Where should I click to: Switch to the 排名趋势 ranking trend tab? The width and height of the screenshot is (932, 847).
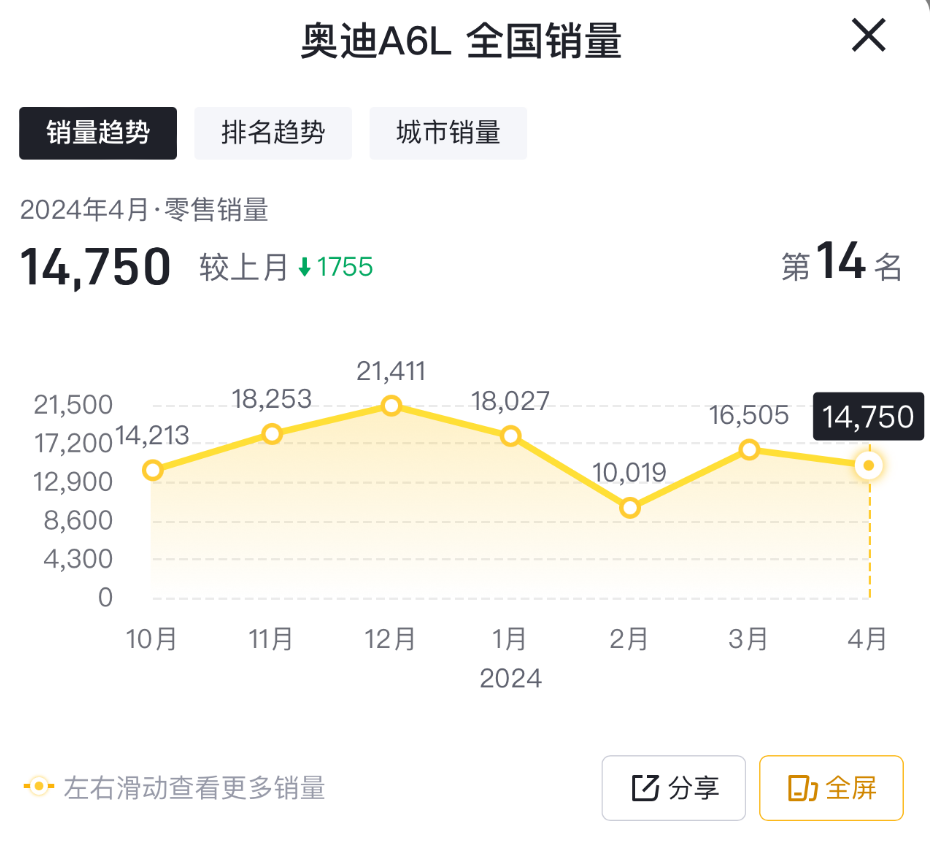point(273,133)
